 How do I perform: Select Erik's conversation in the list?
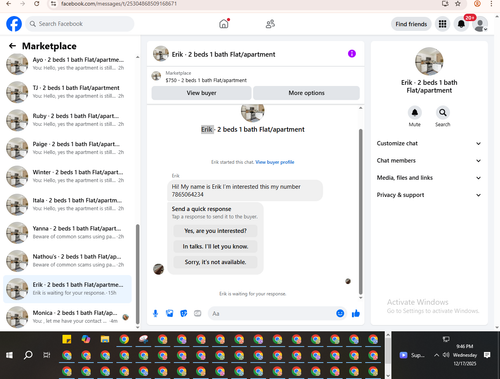point(67,289)
